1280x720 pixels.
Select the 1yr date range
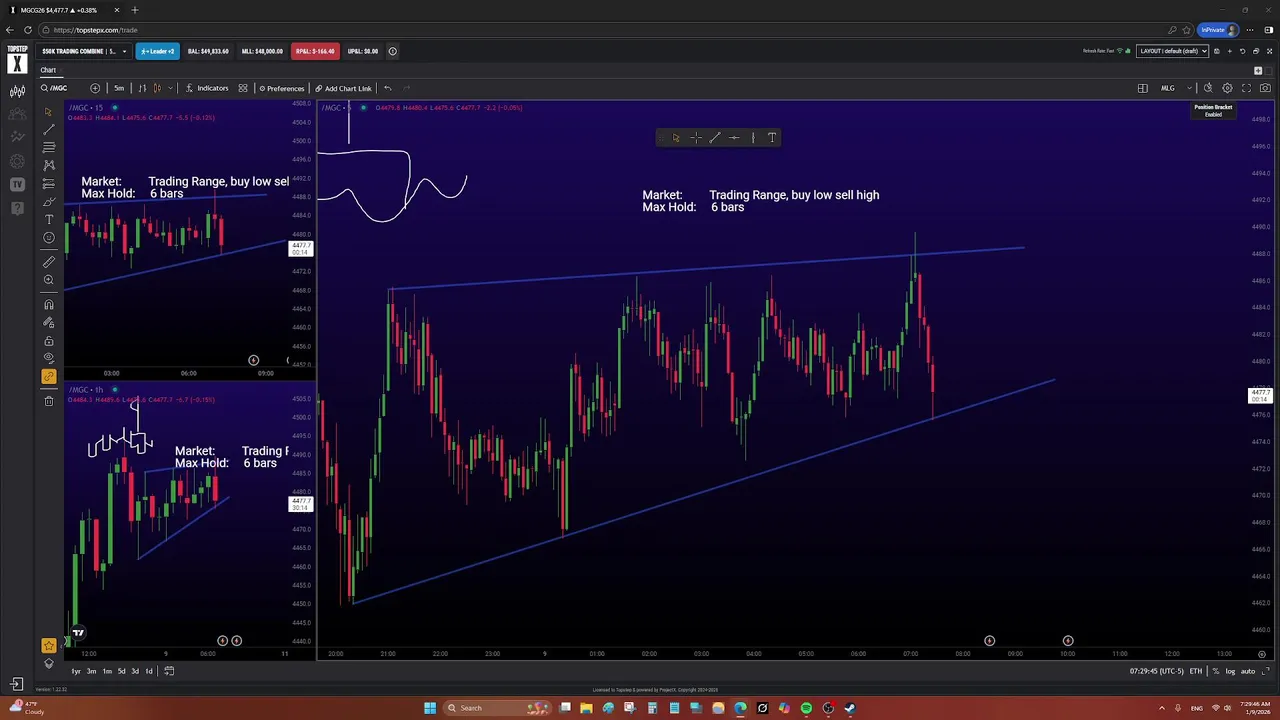point(76,671)
